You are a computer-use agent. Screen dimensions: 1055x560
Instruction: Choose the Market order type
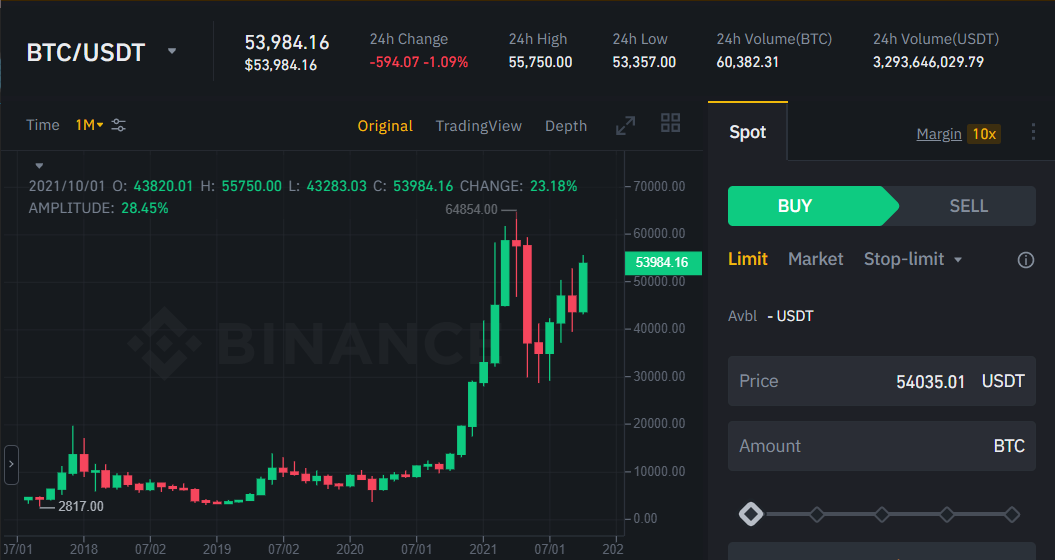click(815, 259)
